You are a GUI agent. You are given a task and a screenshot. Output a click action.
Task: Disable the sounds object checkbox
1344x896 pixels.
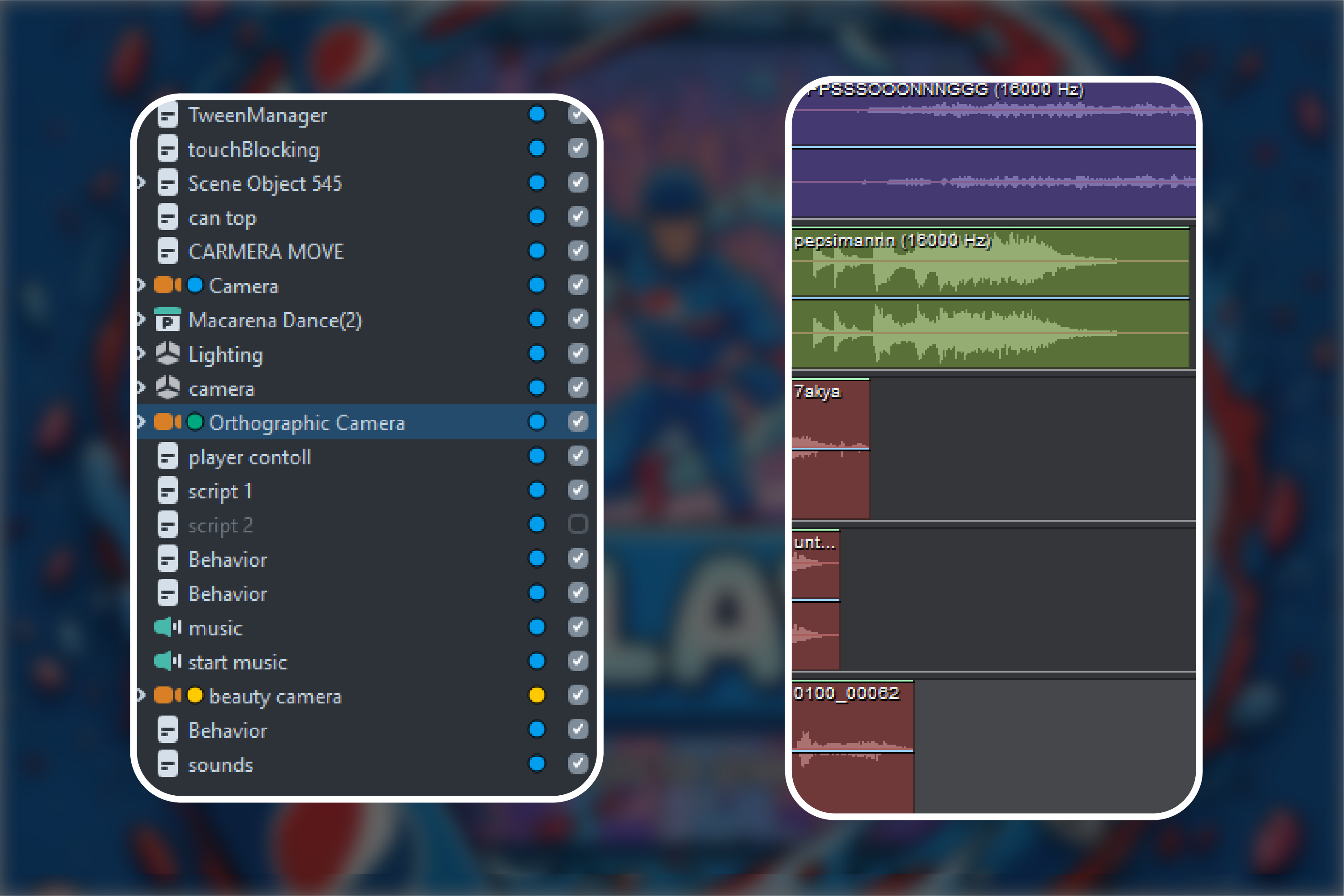click(578, 763)
